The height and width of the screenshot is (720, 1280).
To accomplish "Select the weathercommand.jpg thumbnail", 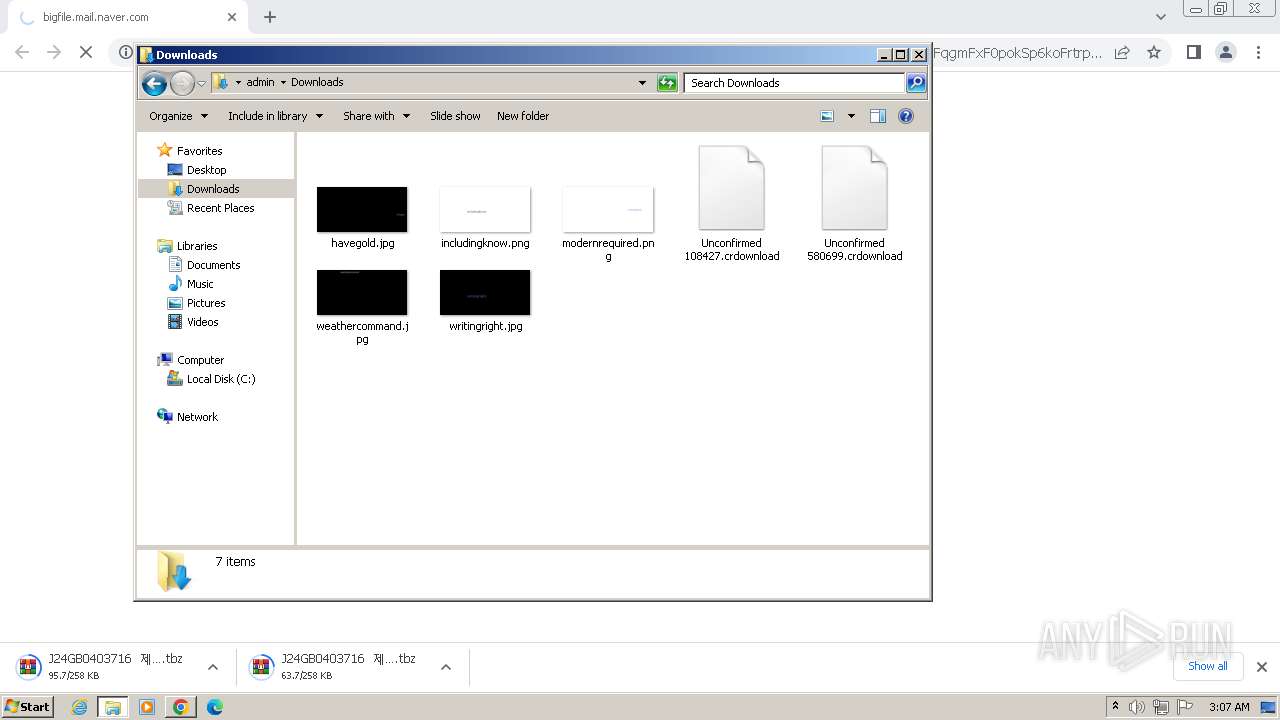I will [x=362, y=292].
